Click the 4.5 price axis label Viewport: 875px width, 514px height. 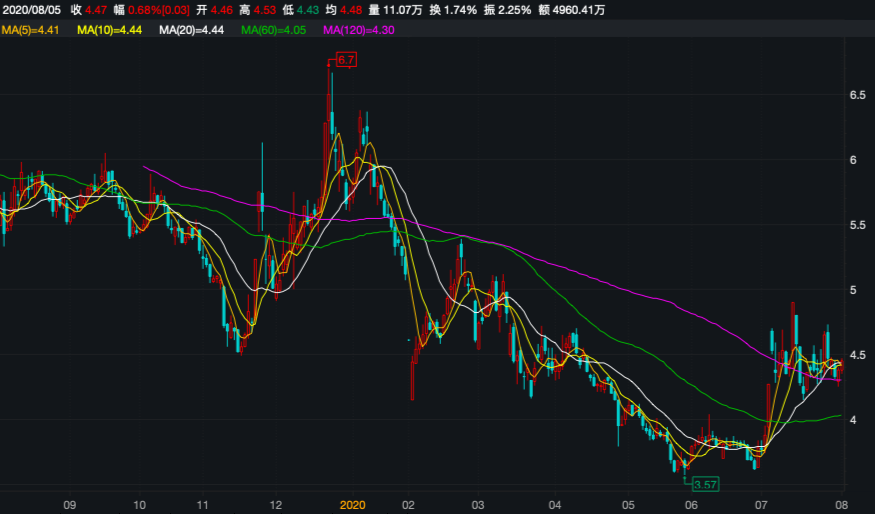(857, 355)
